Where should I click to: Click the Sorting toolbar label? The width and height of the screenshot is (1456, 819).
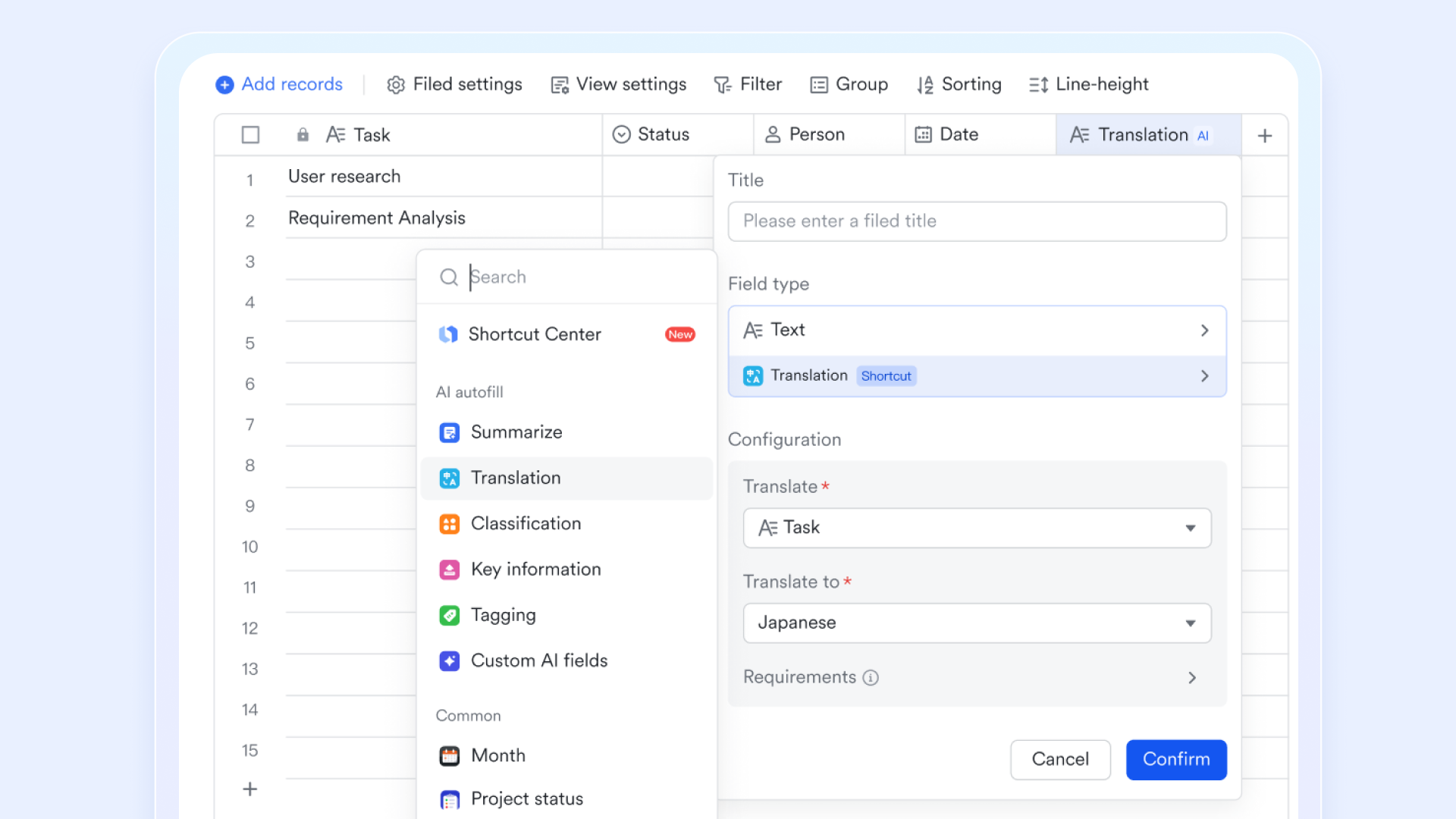[x=971, y=85]
